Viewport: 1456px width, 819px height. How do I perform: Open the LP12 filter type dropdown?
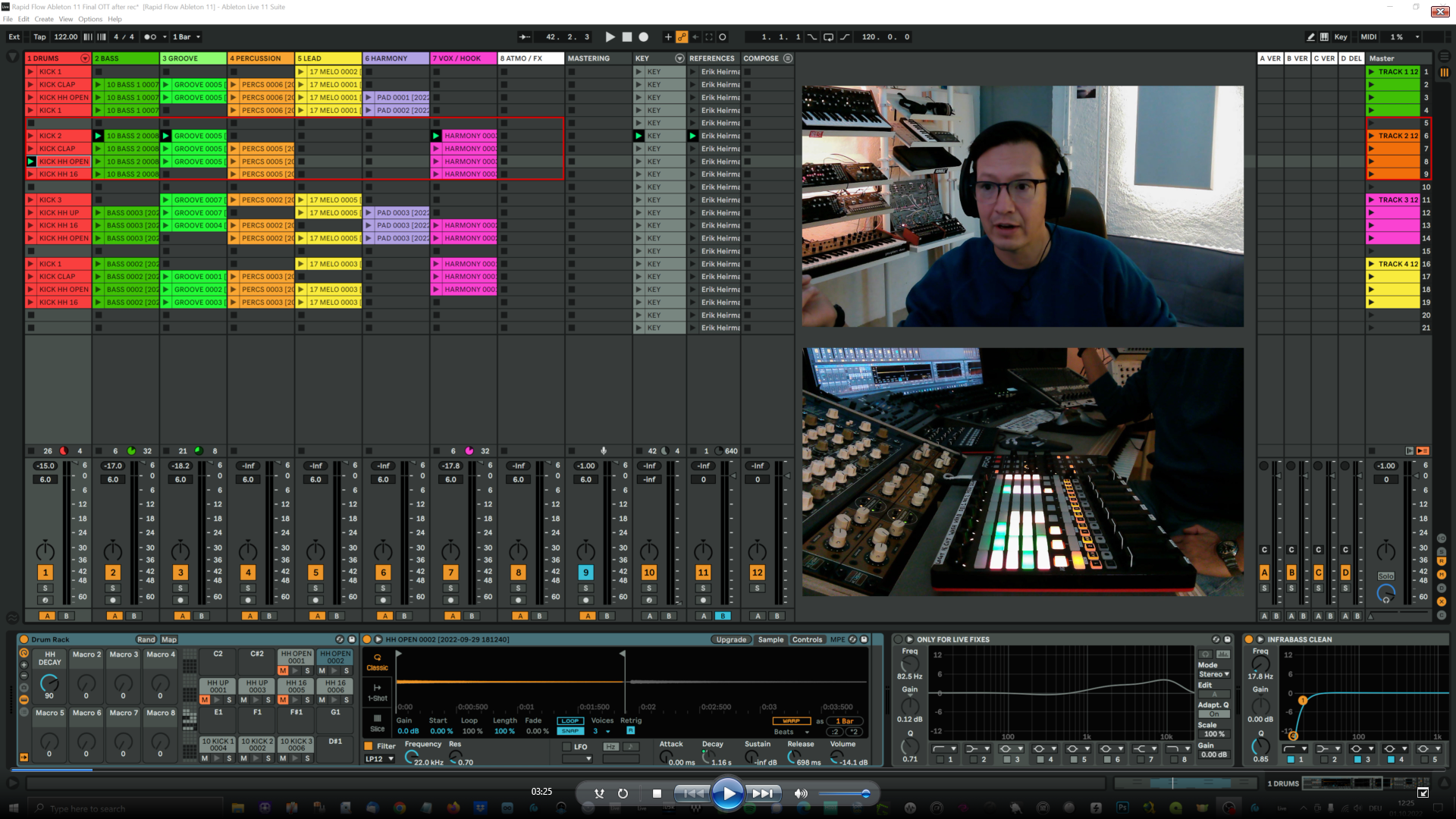click(380, 759)
